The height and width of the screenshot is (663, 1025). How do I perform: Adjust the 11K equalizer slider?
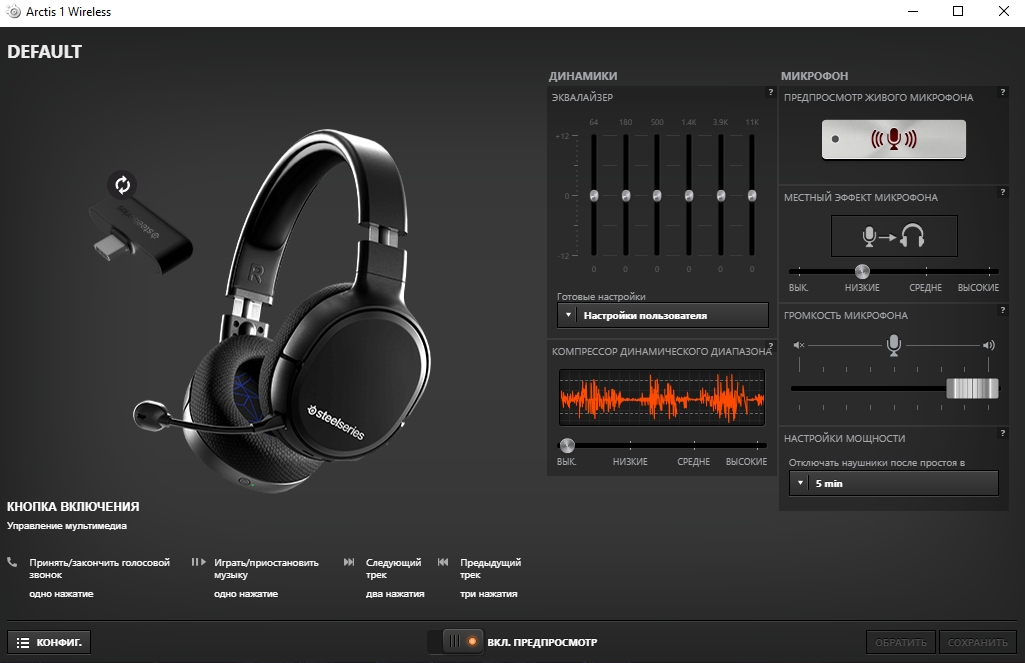coord(752,196)
